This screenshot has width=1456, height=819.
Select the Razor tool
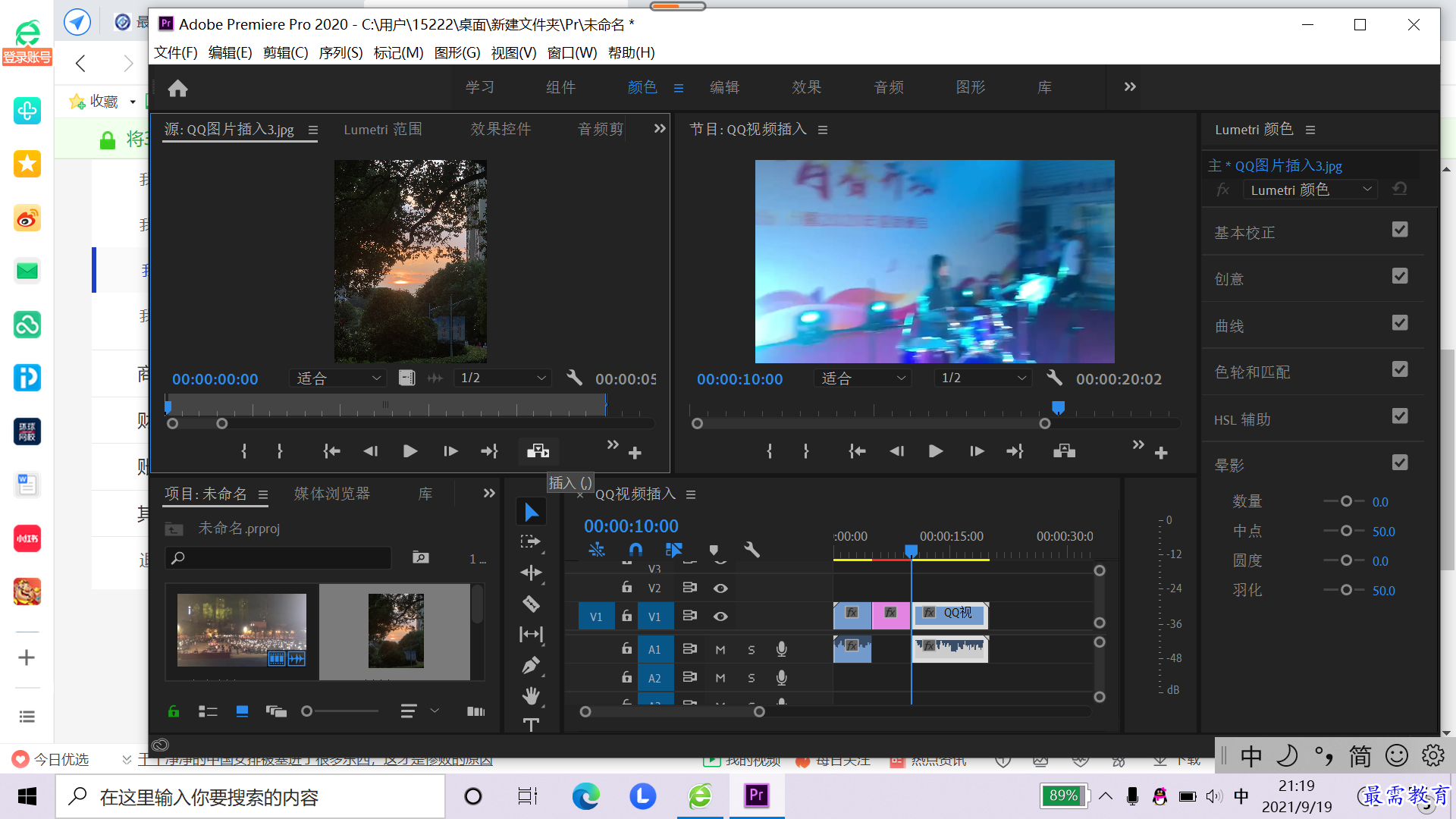point(531,604)
